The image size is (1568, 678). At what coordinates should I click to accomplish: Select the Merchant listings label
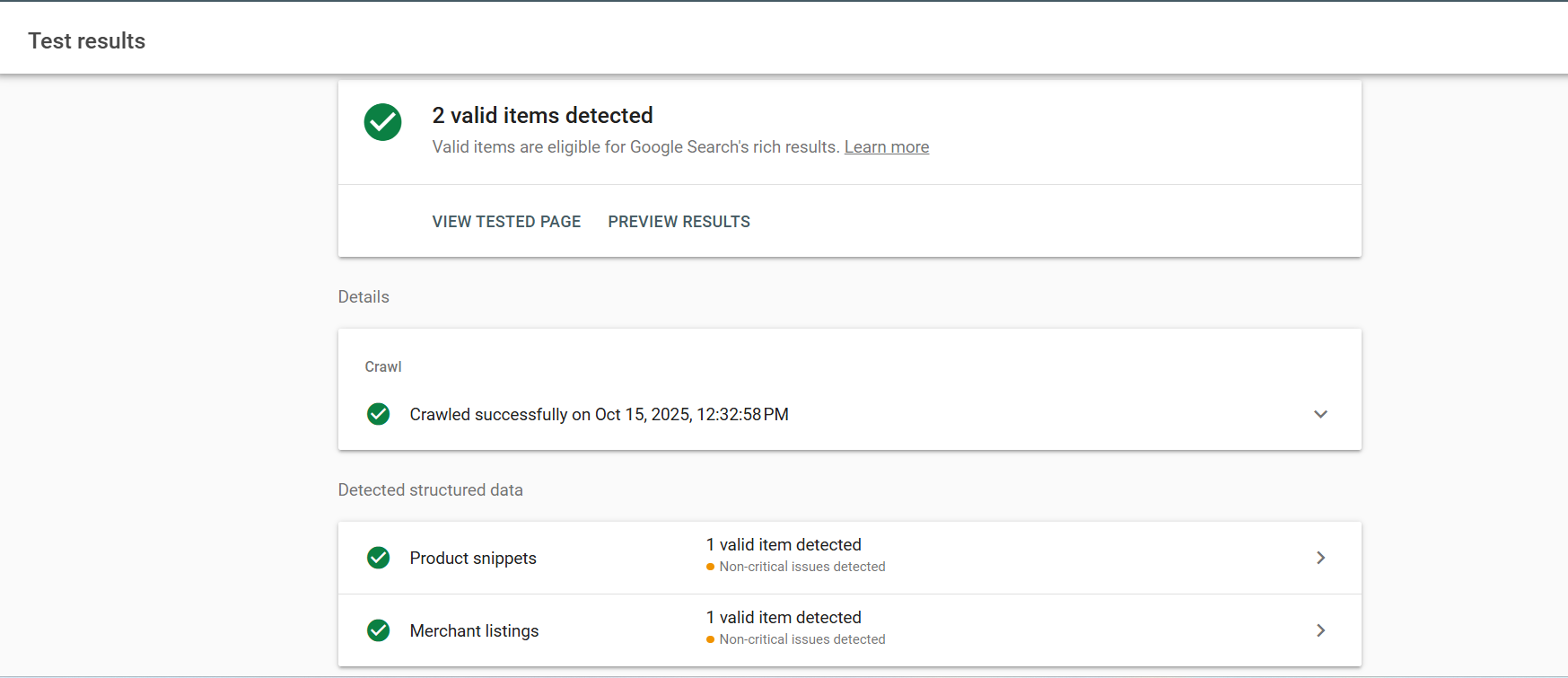474,631
